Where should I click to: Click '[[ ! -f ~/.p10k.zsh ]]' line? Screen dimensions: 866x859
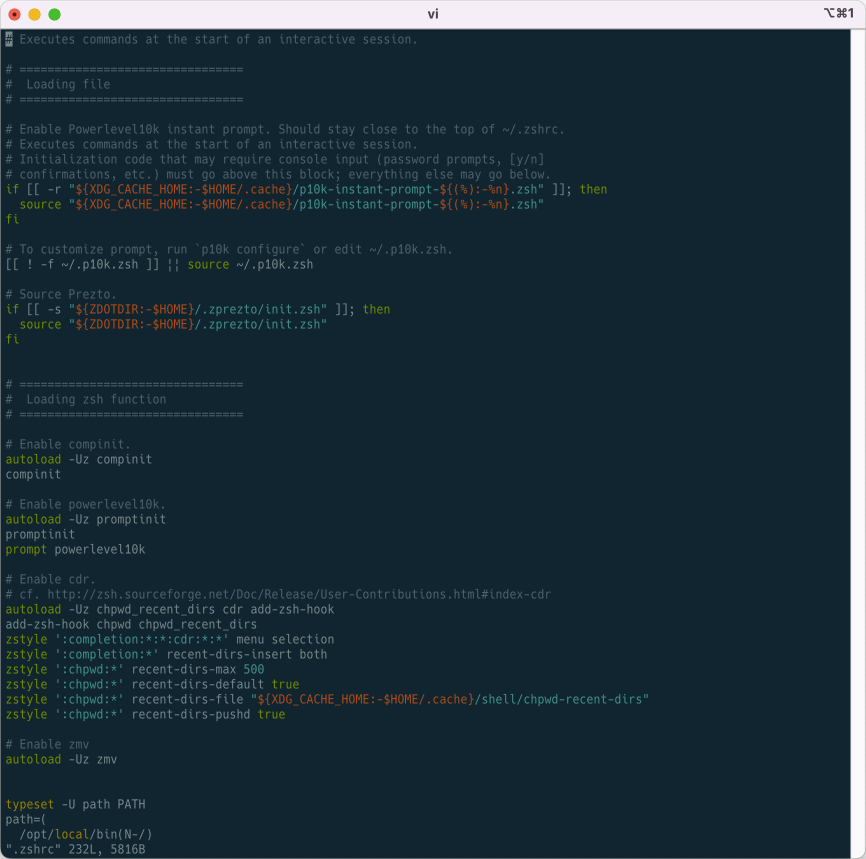point(160,265)
